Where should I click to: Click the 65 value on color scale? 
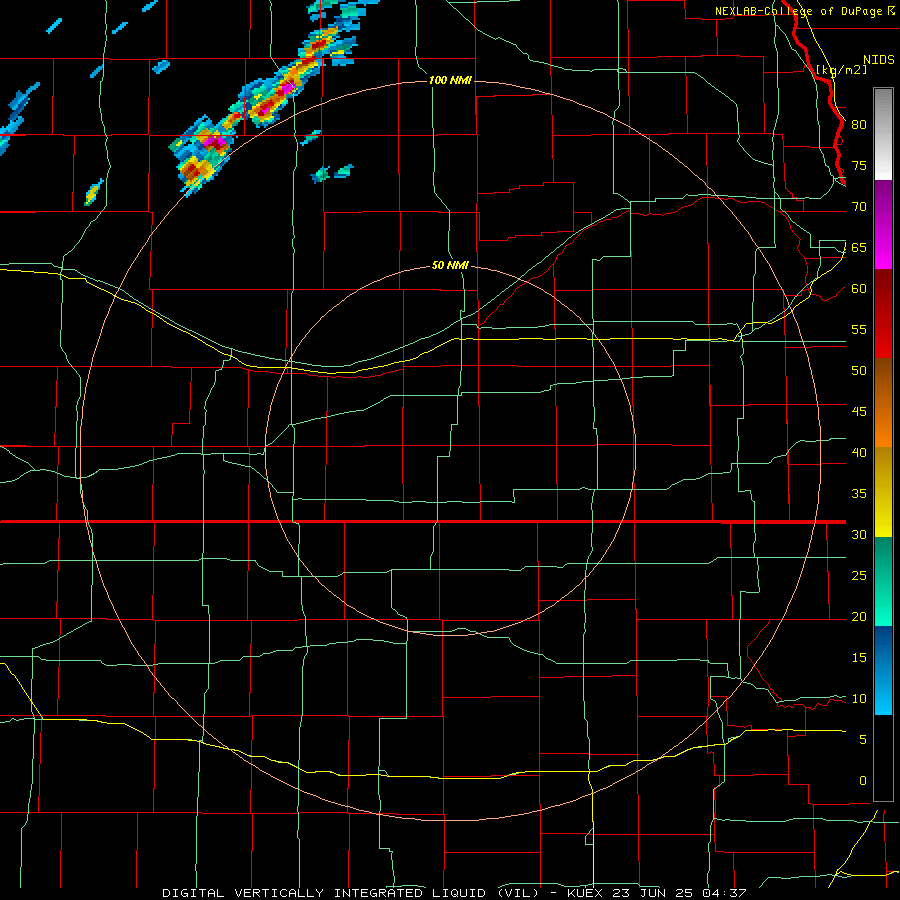tap(859, 248)
